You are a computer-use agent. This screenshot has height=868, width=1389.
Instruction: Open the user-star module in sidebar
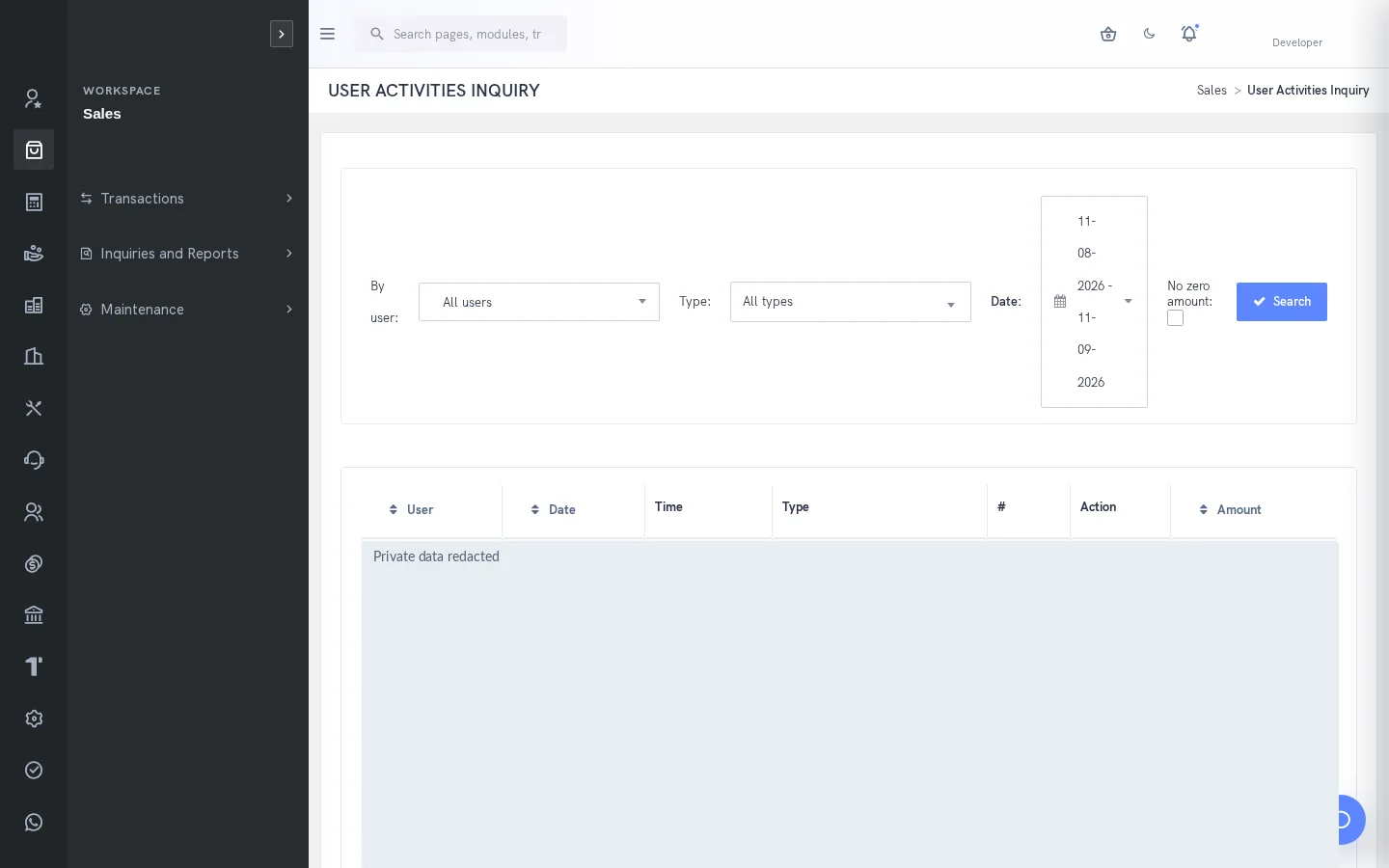34,98
